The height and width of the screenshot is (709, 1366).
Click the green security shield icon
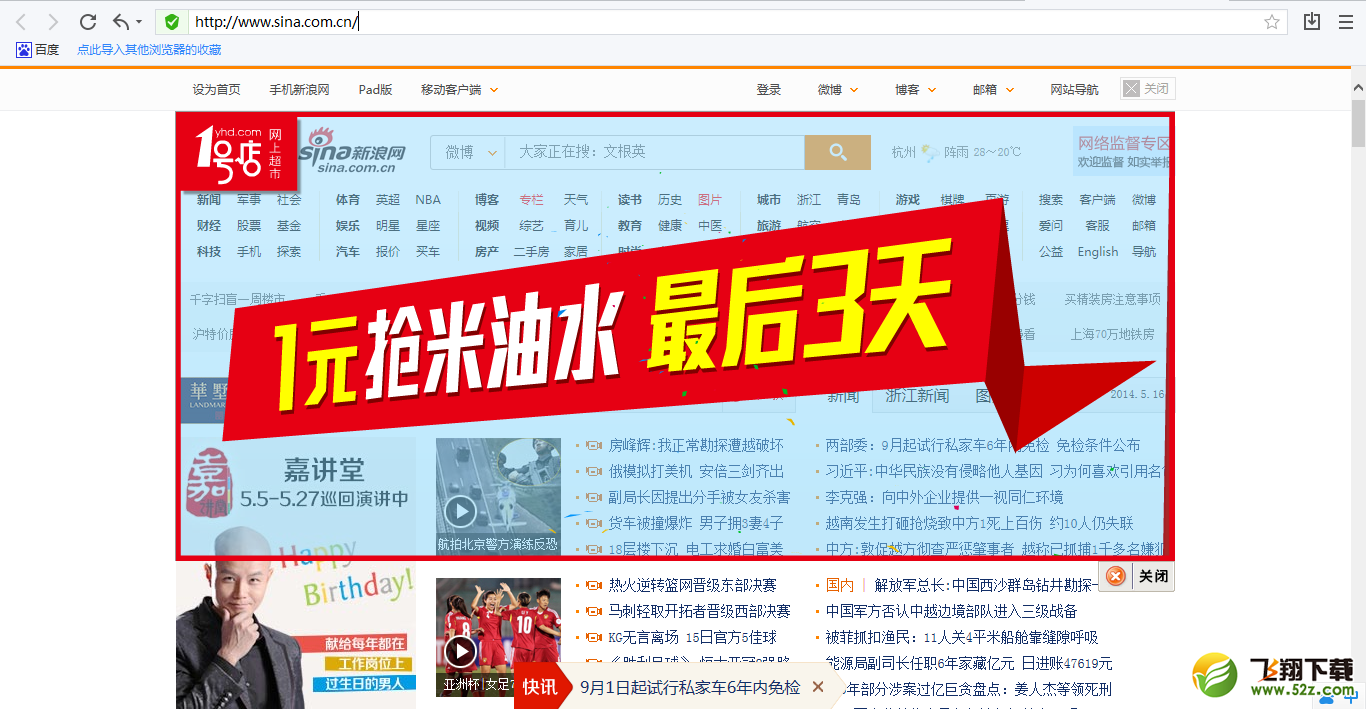click(172, 22)
